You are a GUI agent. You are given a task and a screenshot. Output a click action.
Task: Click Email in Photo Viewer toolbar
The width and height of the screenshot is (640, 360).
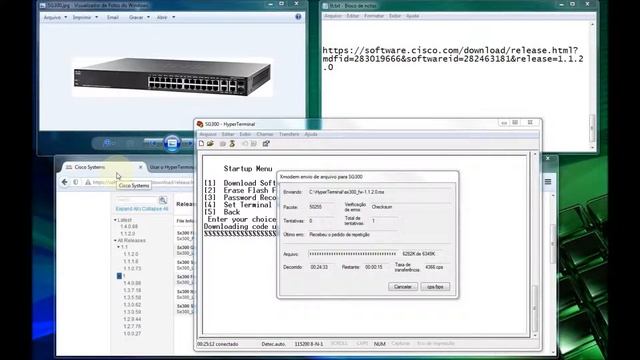(113, 18)
